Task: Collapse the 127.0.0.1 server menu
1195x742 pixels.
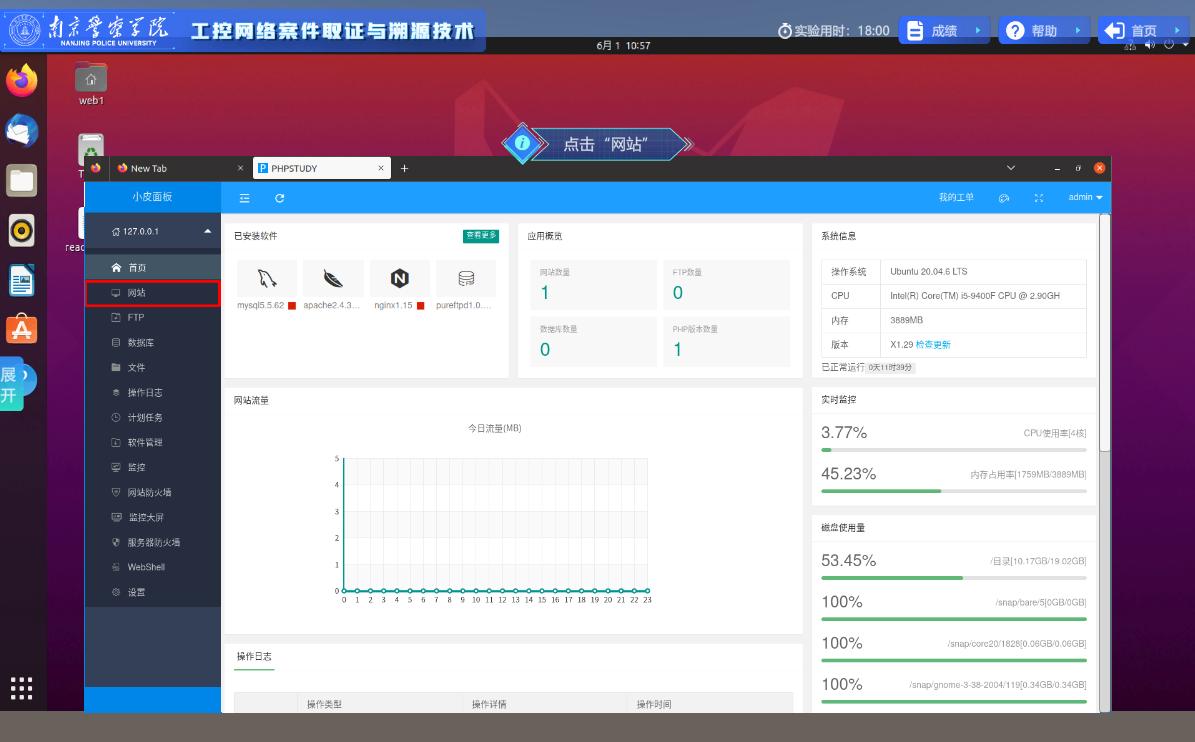Action: [208, 231]
